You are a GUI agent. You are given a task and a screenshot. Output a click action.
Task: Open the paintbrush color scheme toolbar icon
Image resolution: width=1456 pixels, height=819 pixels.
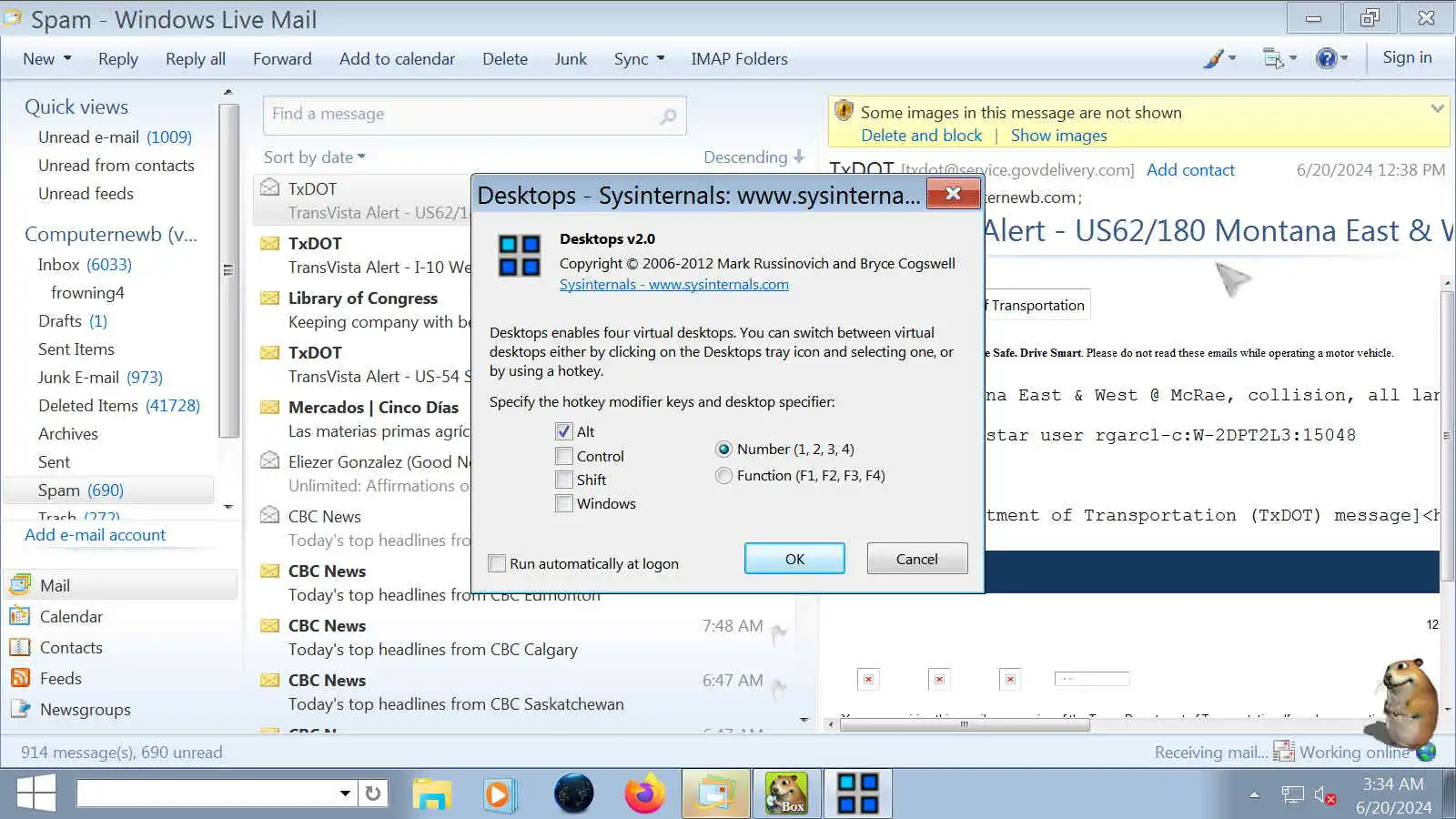click(1214, 58)
